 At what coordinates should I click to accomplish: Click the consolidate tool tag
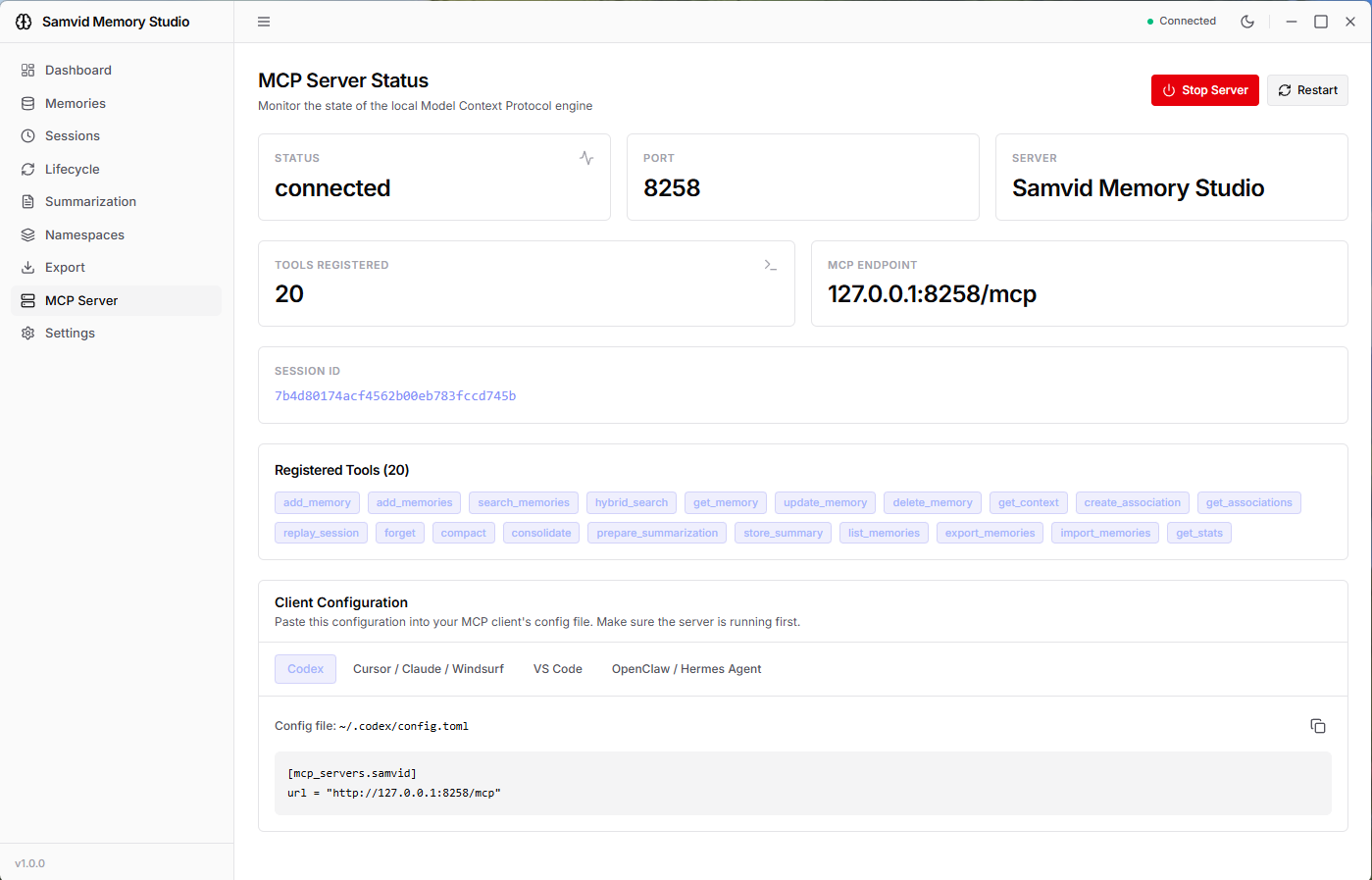click(x=541, y=534)
